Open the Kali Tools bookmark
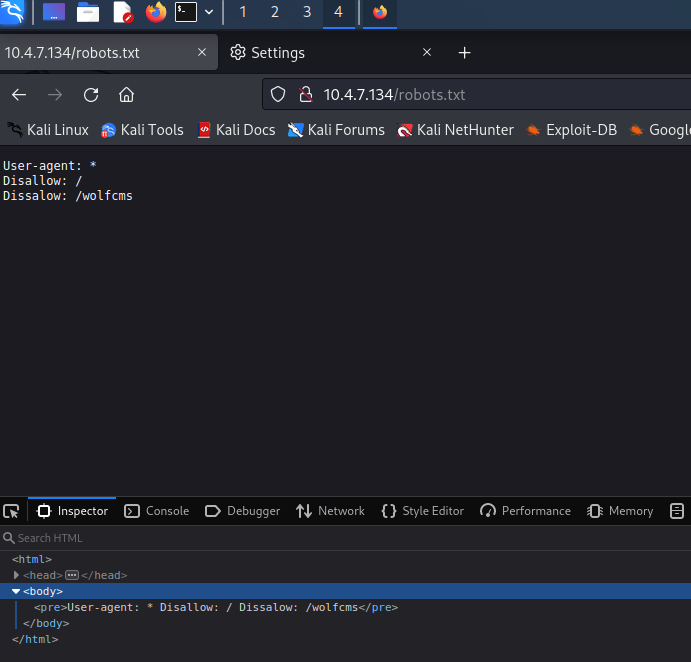This screenshot has width=691, height=662. [142, 130]
